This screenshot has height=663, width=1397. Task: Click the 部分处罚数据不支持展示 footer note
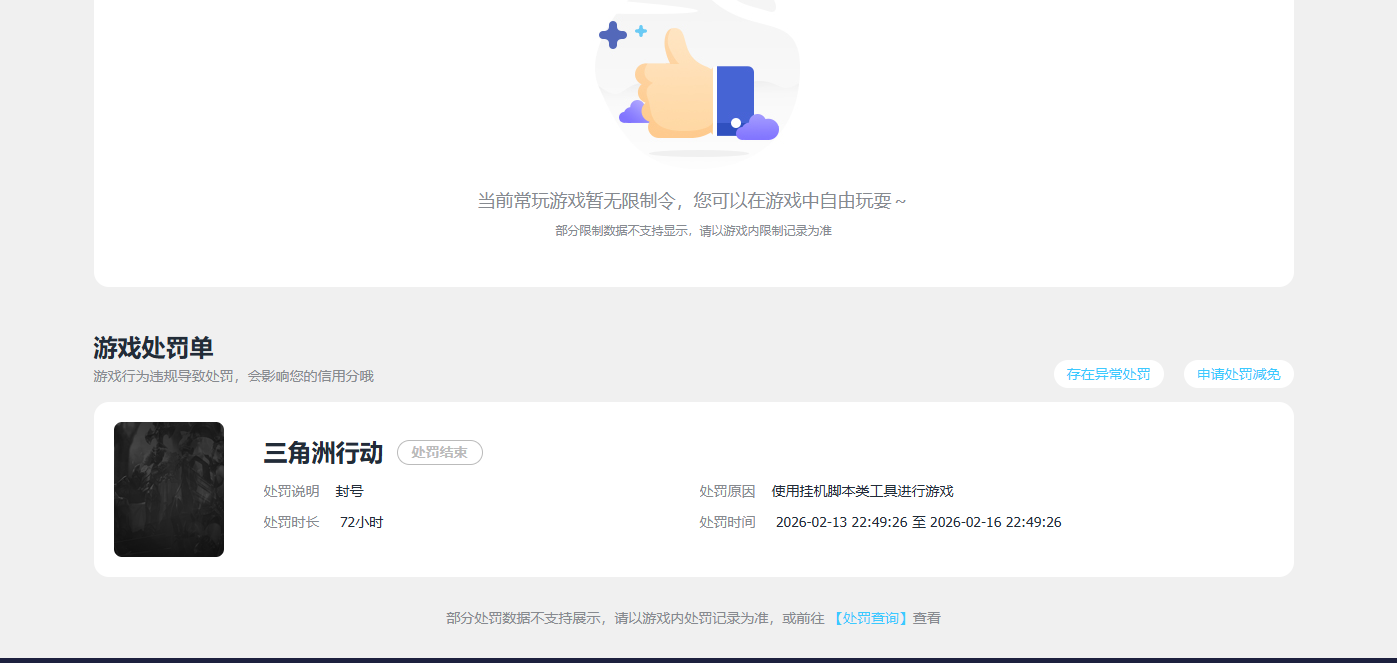693,618
